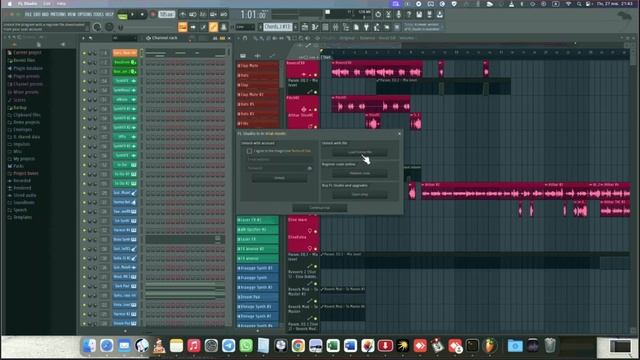Screen dimensions: 640x360
Task: Select the FX Ambient #2 item in picker
Action: [x=258, y=249]
